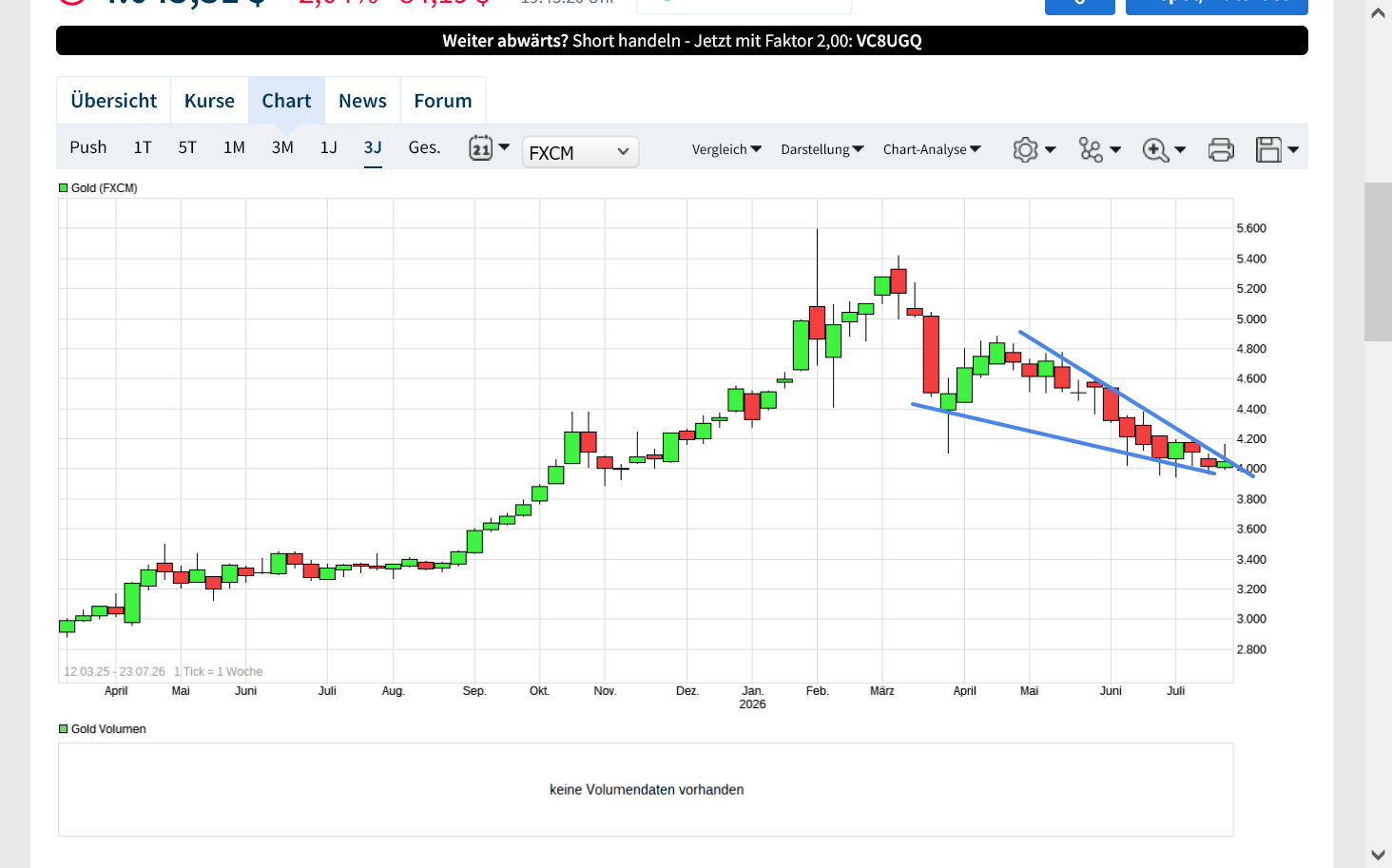Click 'keine Volumendaten vorhanden' message
Image resolution: width=1392 pixels, height=868 pixels.
647,790
